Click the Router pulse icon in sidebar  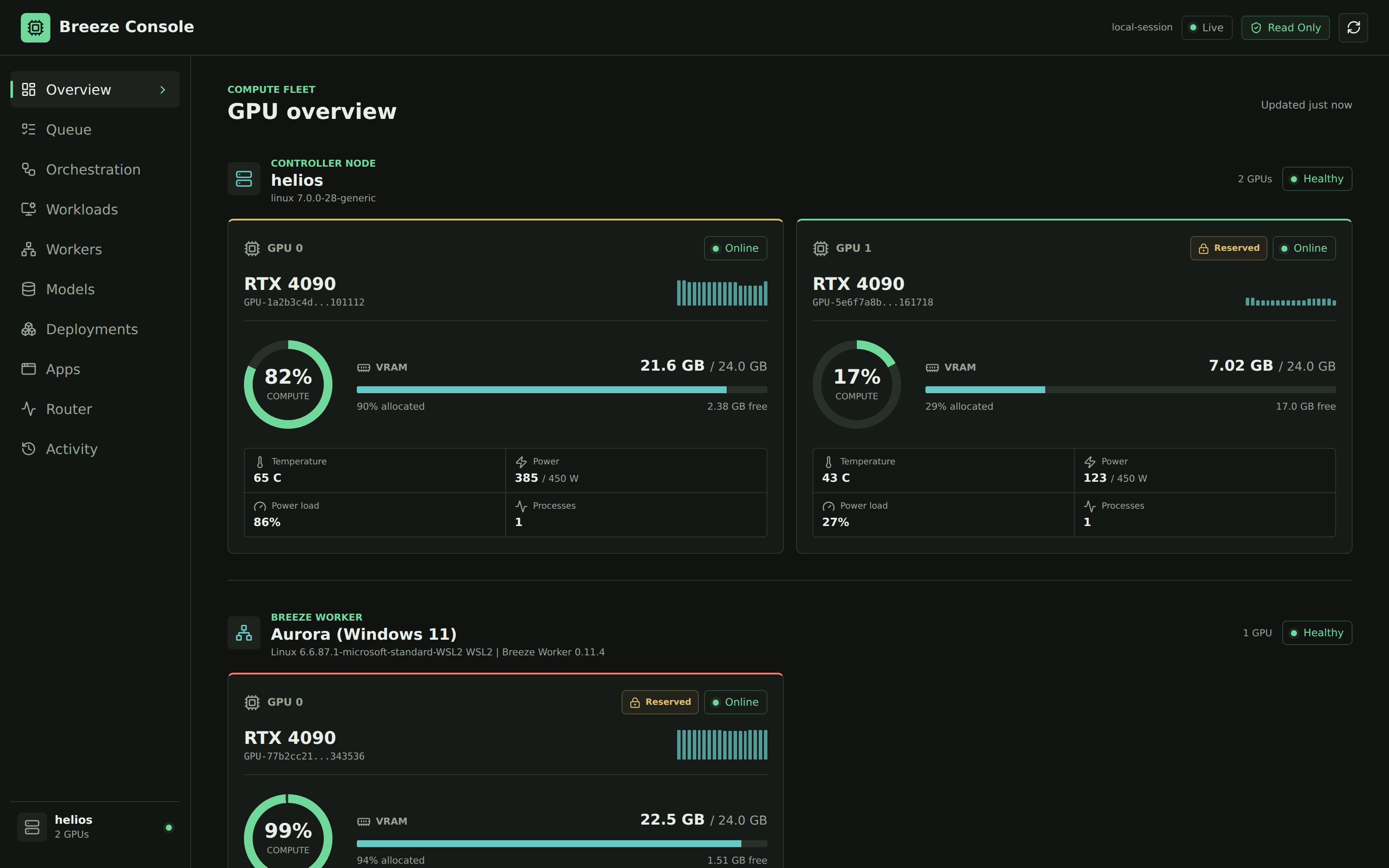pos(29,409)
